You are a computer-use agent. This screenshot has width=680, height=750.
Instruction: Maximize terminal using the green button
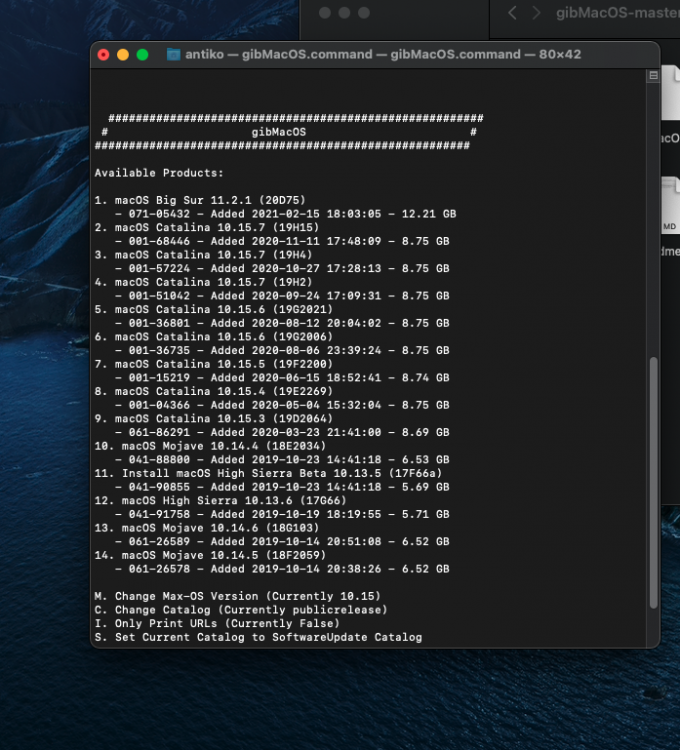[x=143, y=55]
